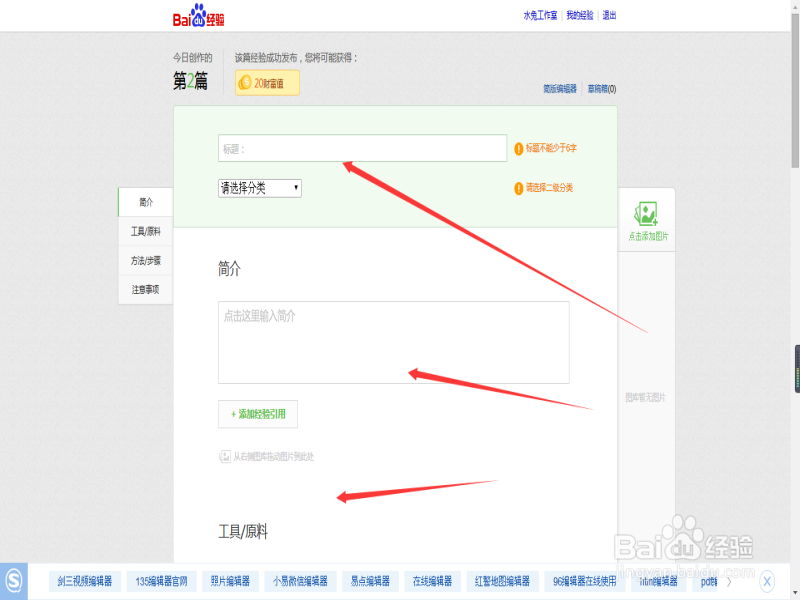Click the 小易微信编辑器 suggestion
The width and height of the screenshot is (800, 600).
click(x=300, y=581)
